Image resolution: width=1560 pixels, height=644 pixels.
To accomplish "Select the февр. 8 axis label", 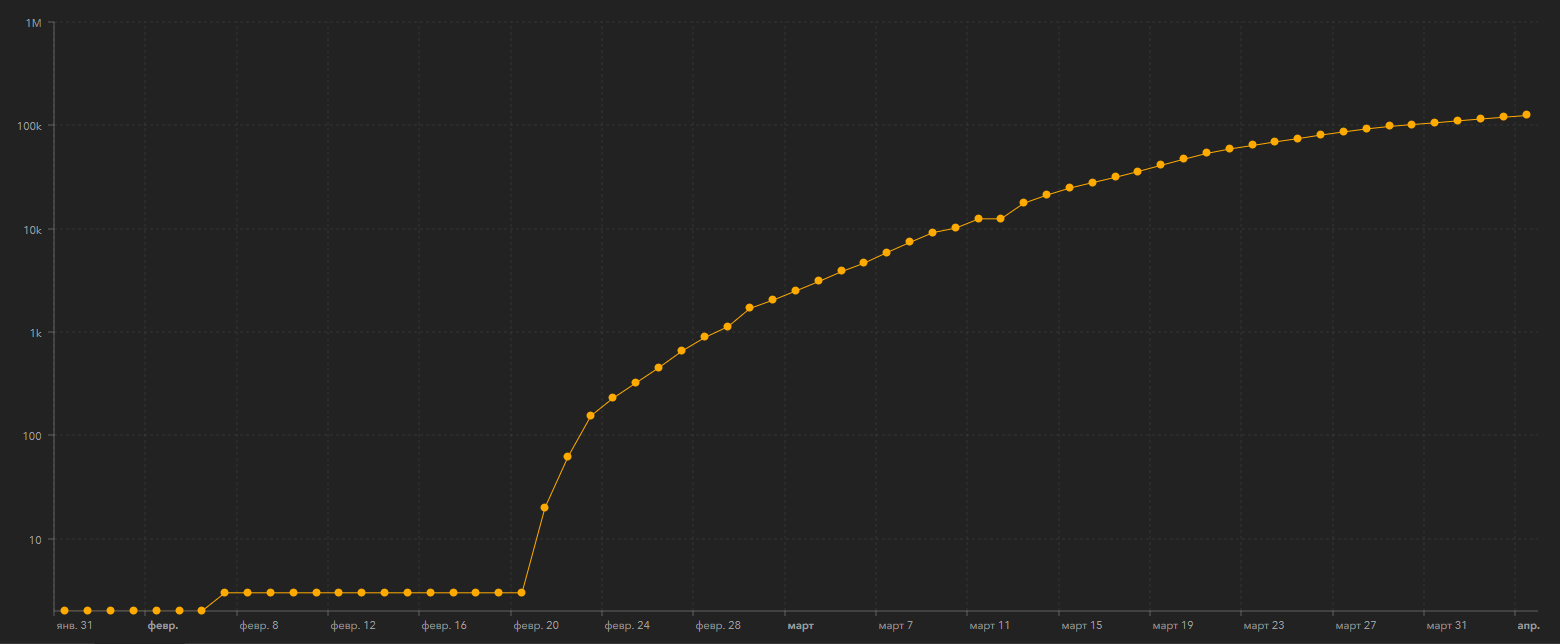I will pyautogui.click(x=259, y=626).
